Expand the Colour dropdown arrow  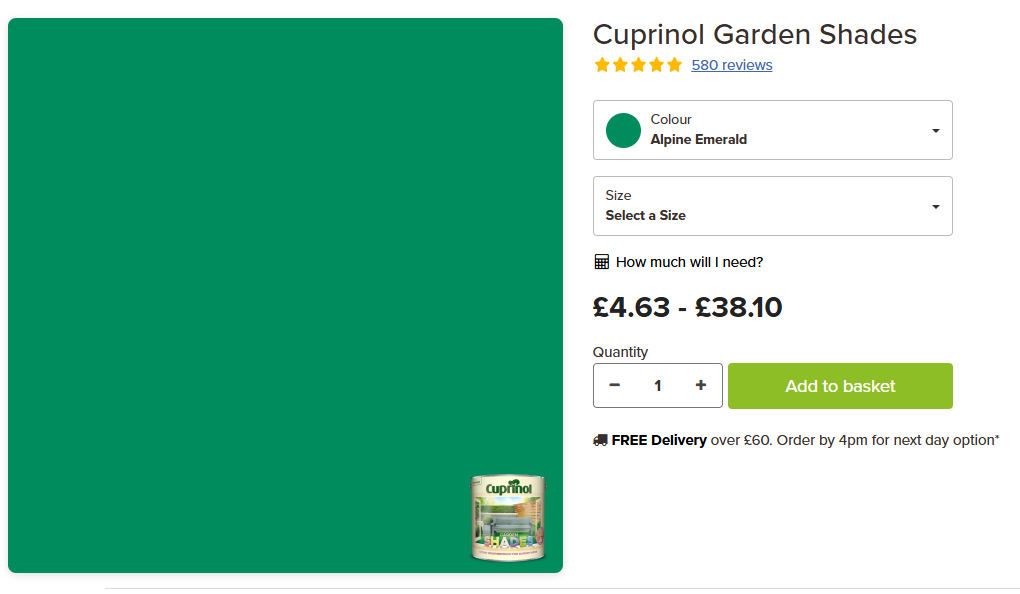point(935,131)
